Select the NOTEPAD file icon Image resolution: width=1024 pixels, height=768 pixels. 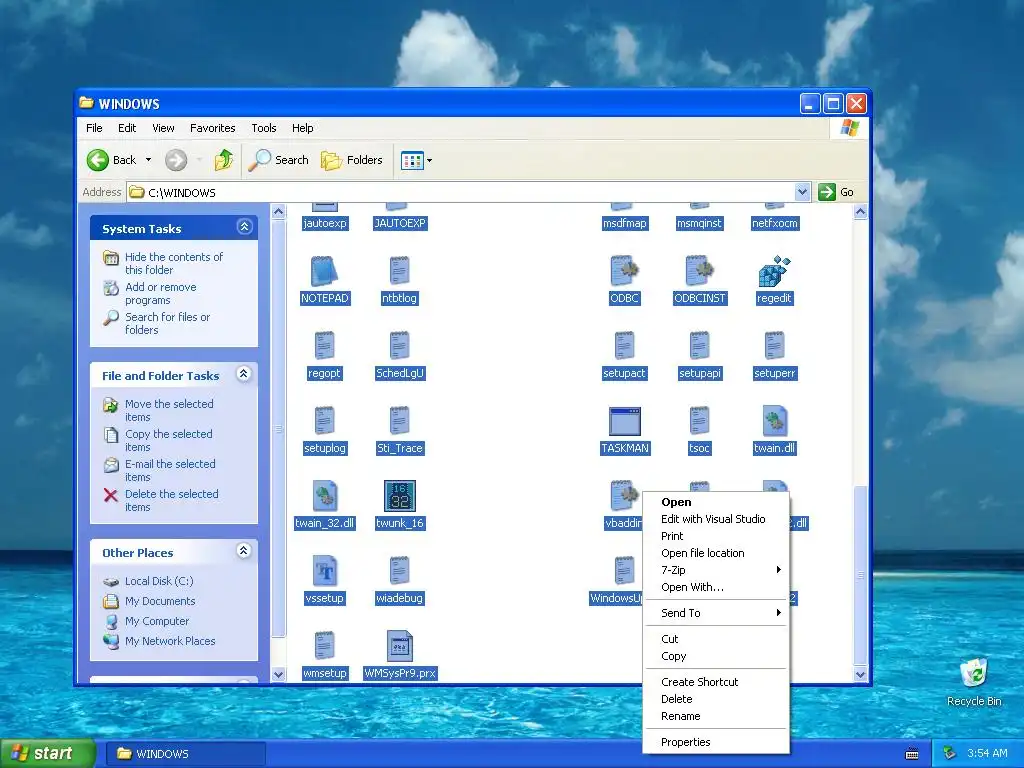pos(325,271)
